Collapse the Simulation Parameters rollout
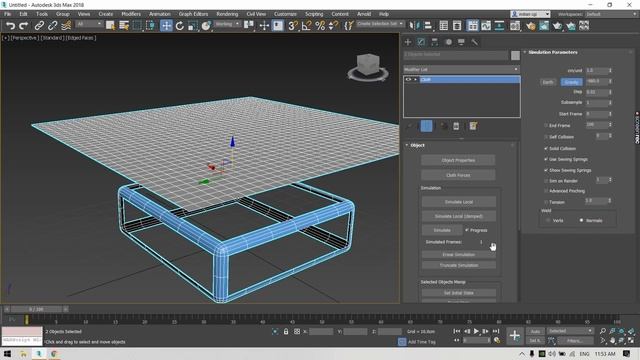Image resolution: width=640 pixels, height=360 pixels. click(552, 52)
